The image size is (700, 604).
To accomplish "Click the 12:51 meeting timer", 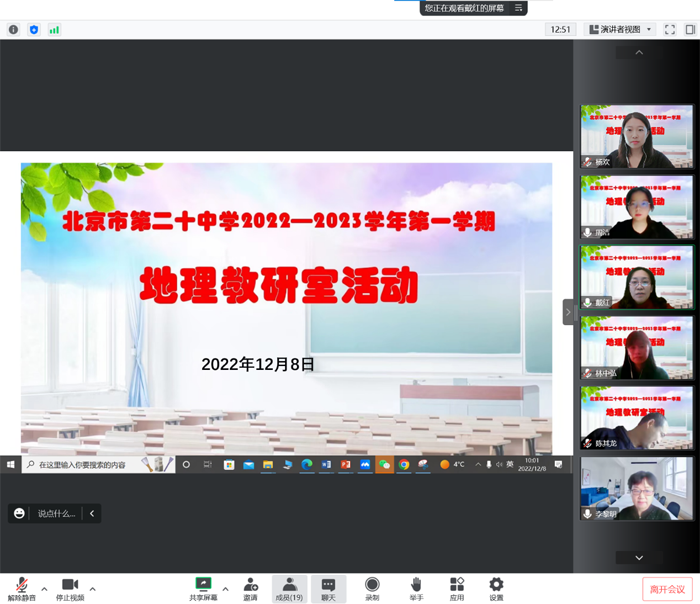I will (x=560, y=29).
